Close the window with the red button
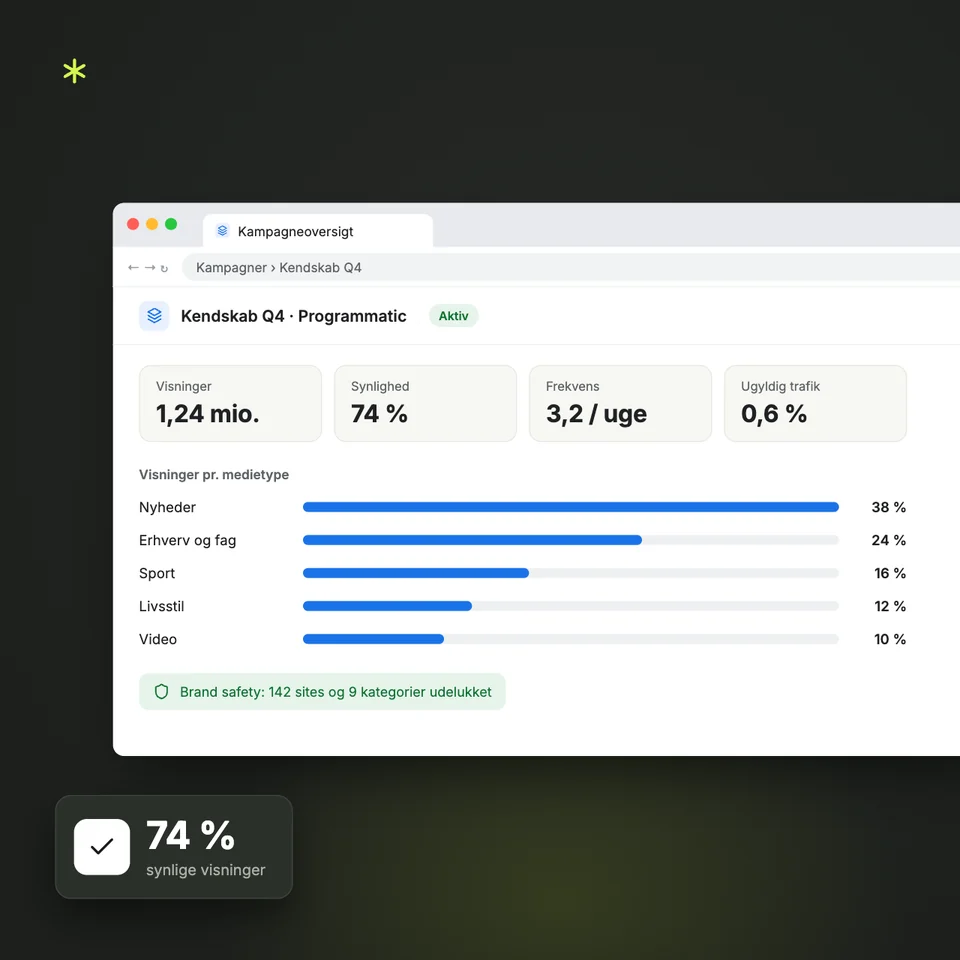960x960 pixels. [133, 224]
